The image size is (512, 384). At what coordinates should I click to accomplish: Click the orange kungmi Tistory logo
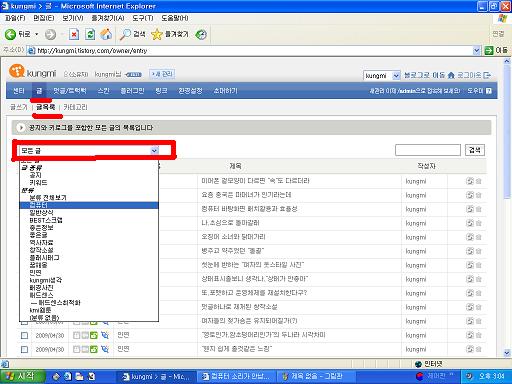[17, 71]
